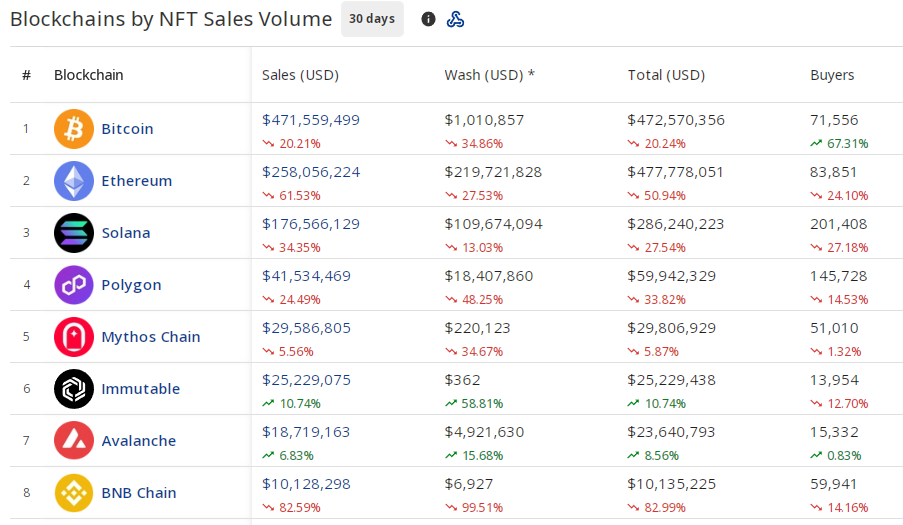Screen dimensions: 903x525
Task: Open the Bitcoin blockchain link
Action: click(x=127, y=129)
